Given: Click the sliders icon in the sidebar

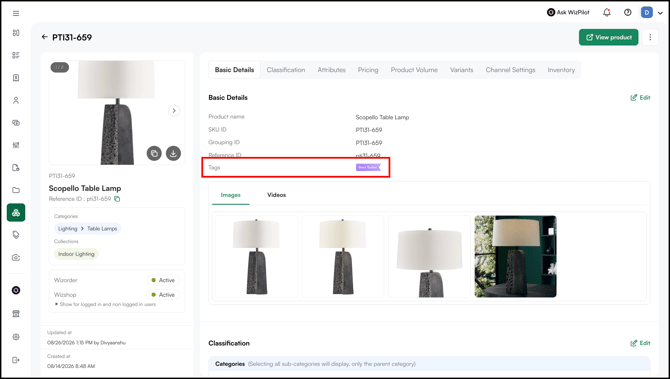Looking at the screenshot, I should [x=16, y=145].
